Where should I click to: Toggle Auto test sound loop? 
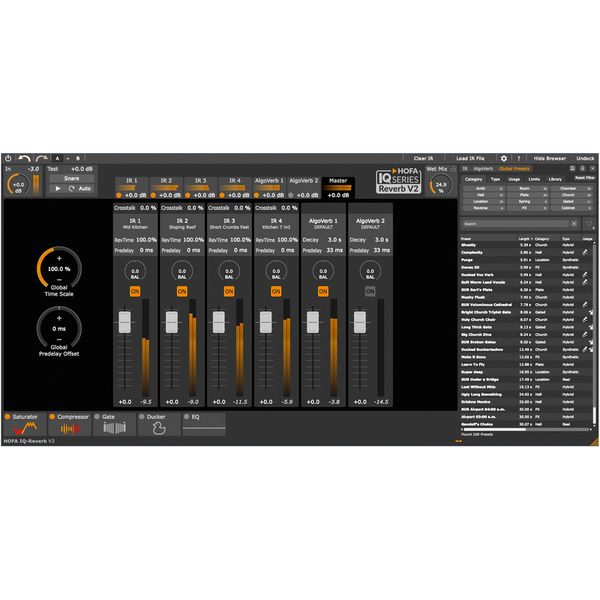coord(80,189)
